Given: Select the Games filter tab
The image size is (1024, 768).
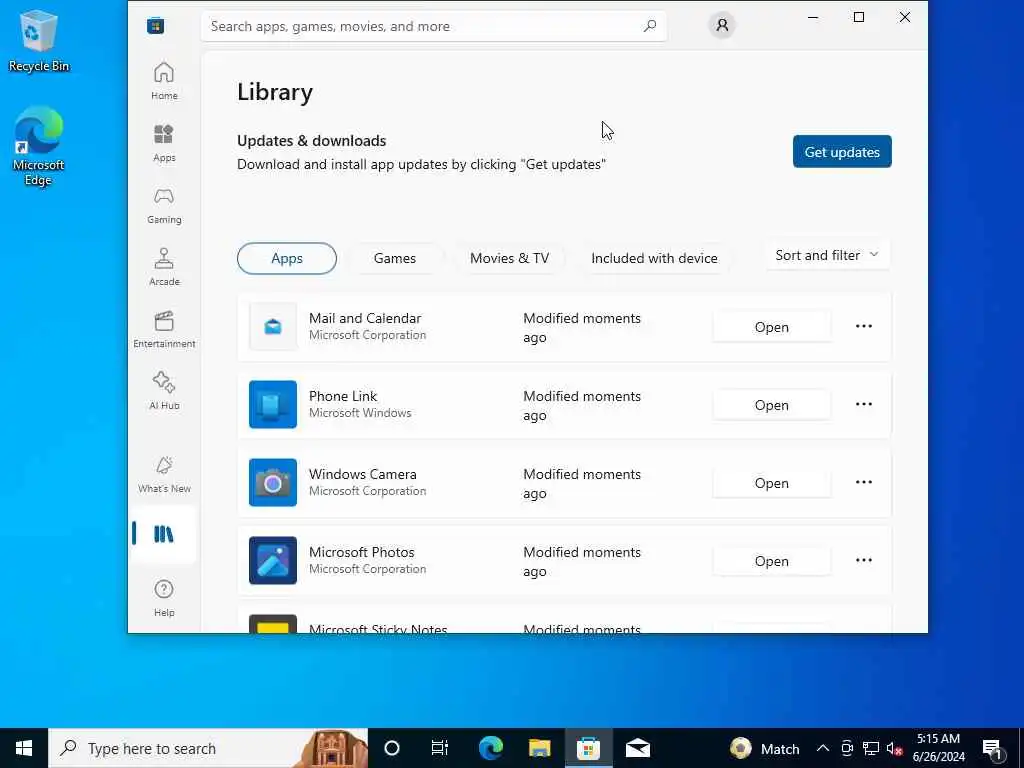Looking at the screenshot, I should point(394,258).
